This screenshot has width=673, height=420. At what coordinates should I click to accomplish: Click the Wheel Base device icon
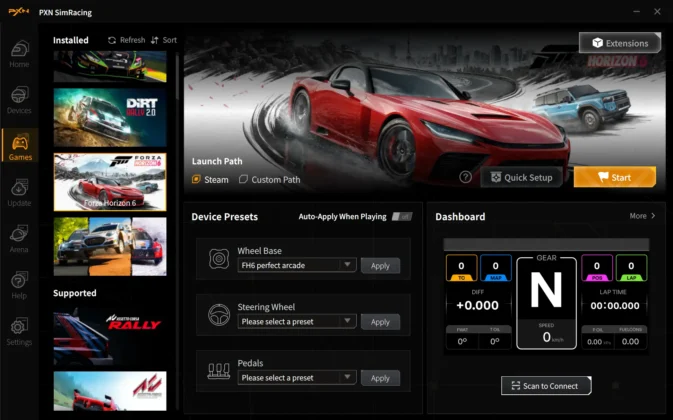point(219,259)
